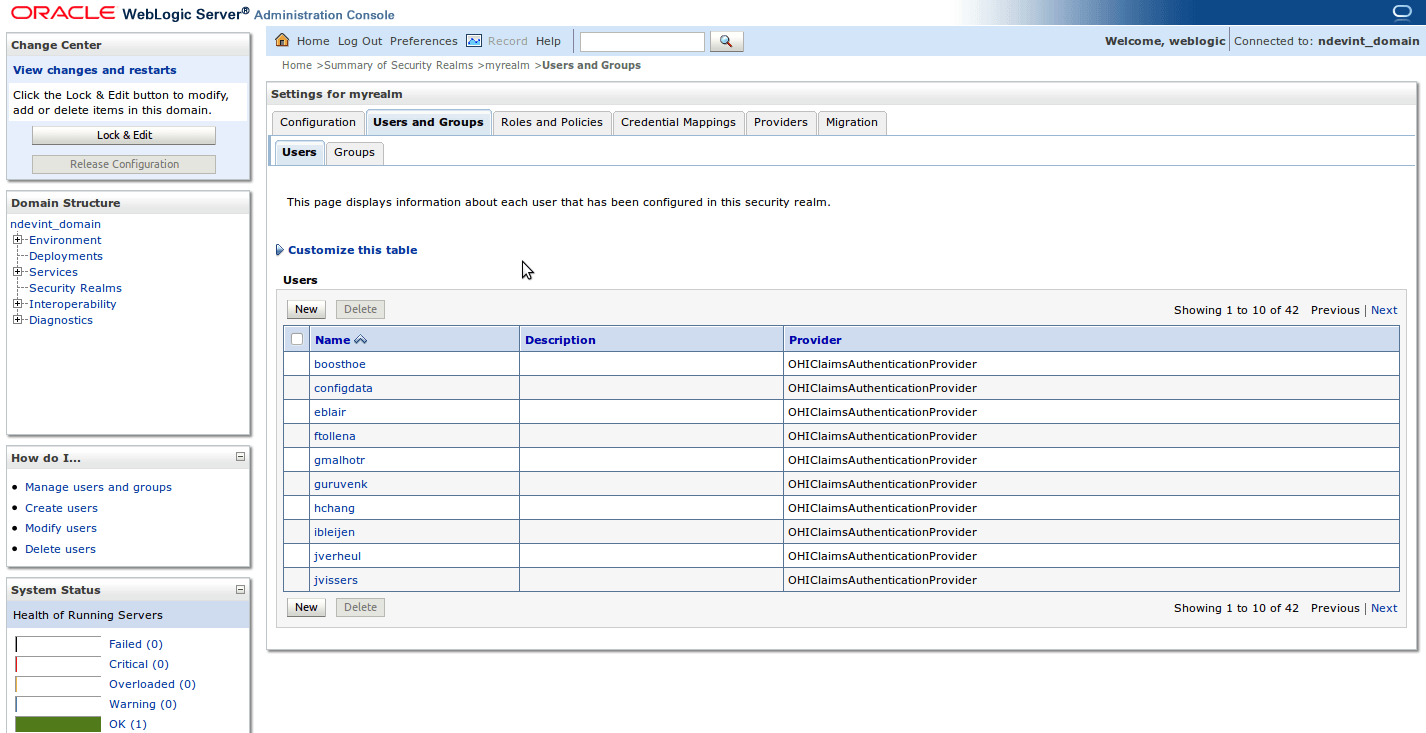The height and width of the screenshot is (733, 1426).
Task: Click the Failed (0) status link
Action: coord(136,644)
